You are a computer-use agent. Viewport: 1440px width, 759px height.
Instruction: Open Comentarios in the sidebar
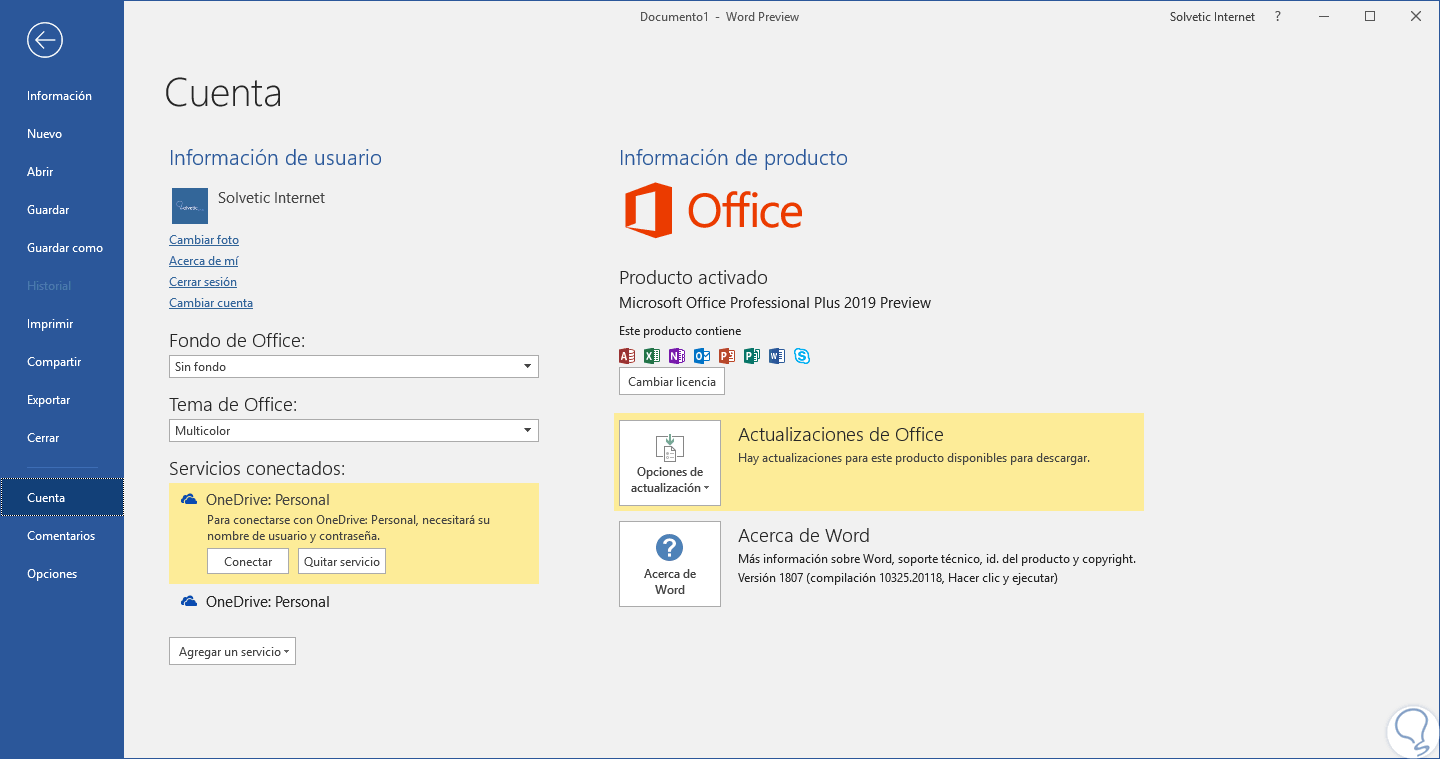(61, 536)
